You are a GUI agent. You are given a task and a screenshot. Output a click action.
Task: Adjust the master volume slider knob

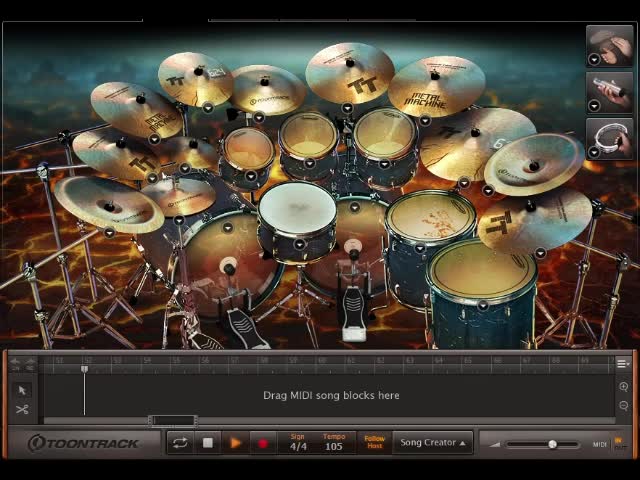point(552,444)
